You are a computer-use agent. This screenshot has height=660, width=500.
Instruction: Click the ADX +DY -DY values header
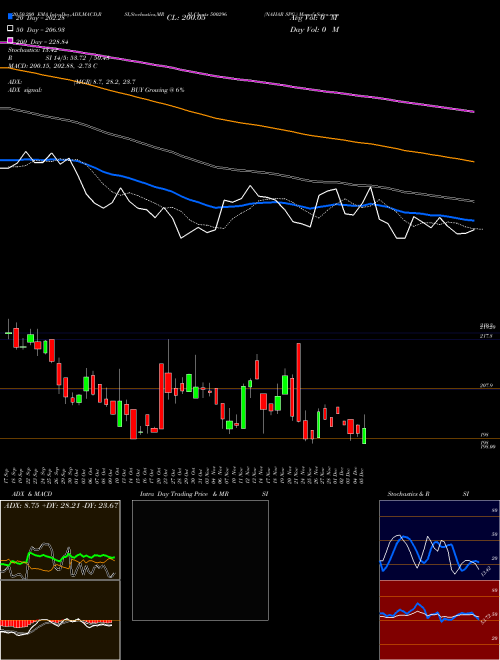(x=61, y=505)
